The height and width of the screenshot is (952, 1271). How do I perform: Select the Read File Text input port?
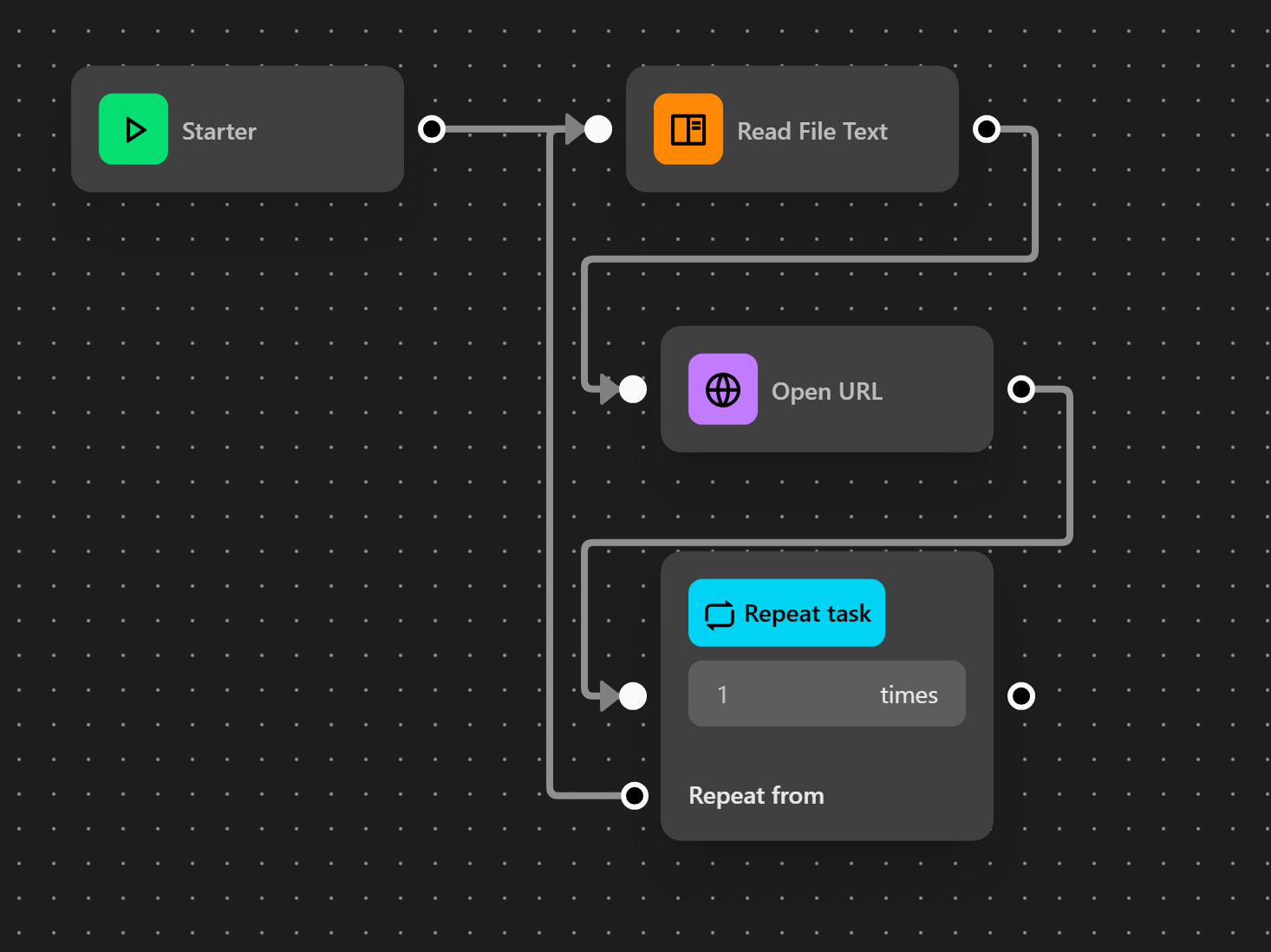click(x=598, y=129)
